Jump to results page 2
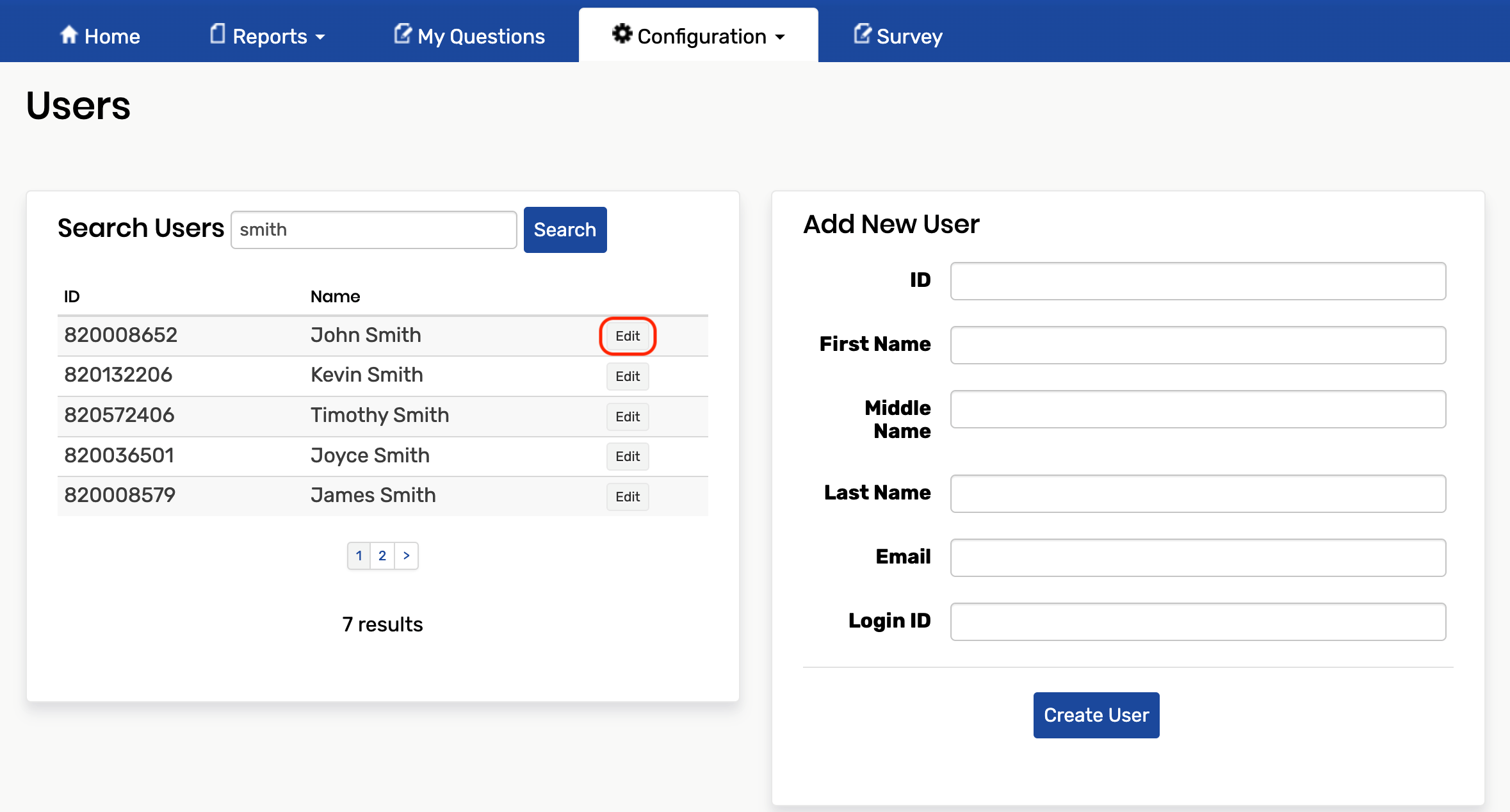Image resolution: width=1510 pixels, height=812 pixels. tap(382, 555)
